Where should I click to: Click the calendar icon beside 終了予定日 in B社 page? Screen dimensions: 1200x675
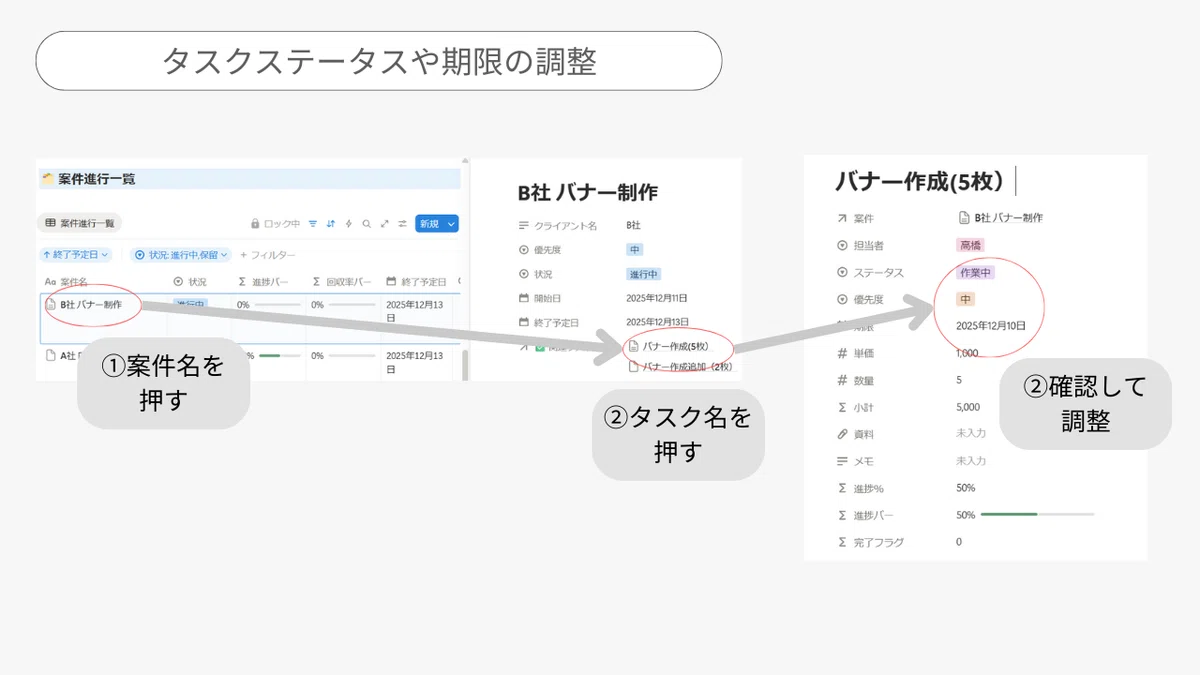(524, 322)
